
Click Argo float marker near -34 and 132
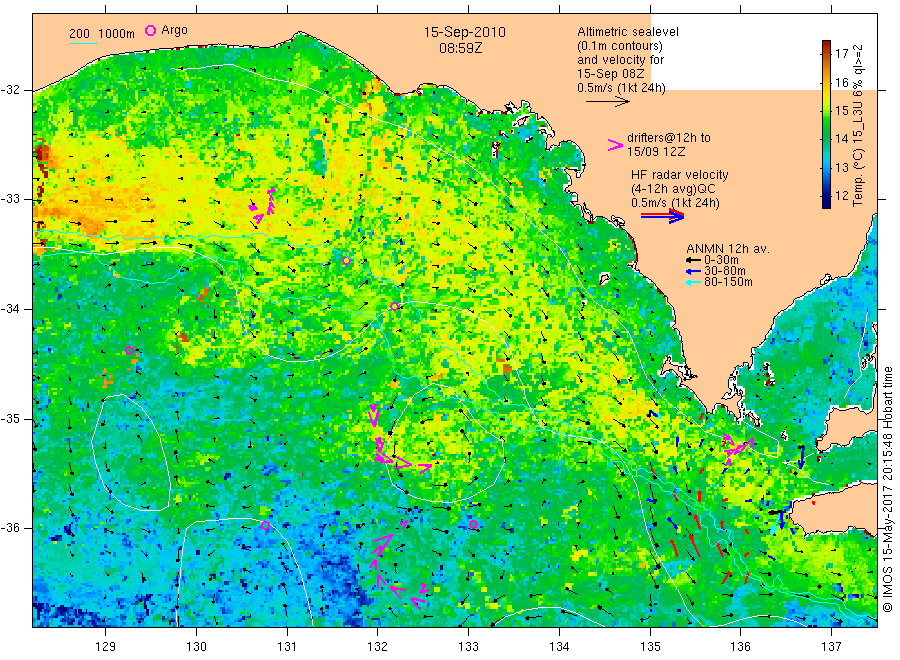[x=394, y=306]
